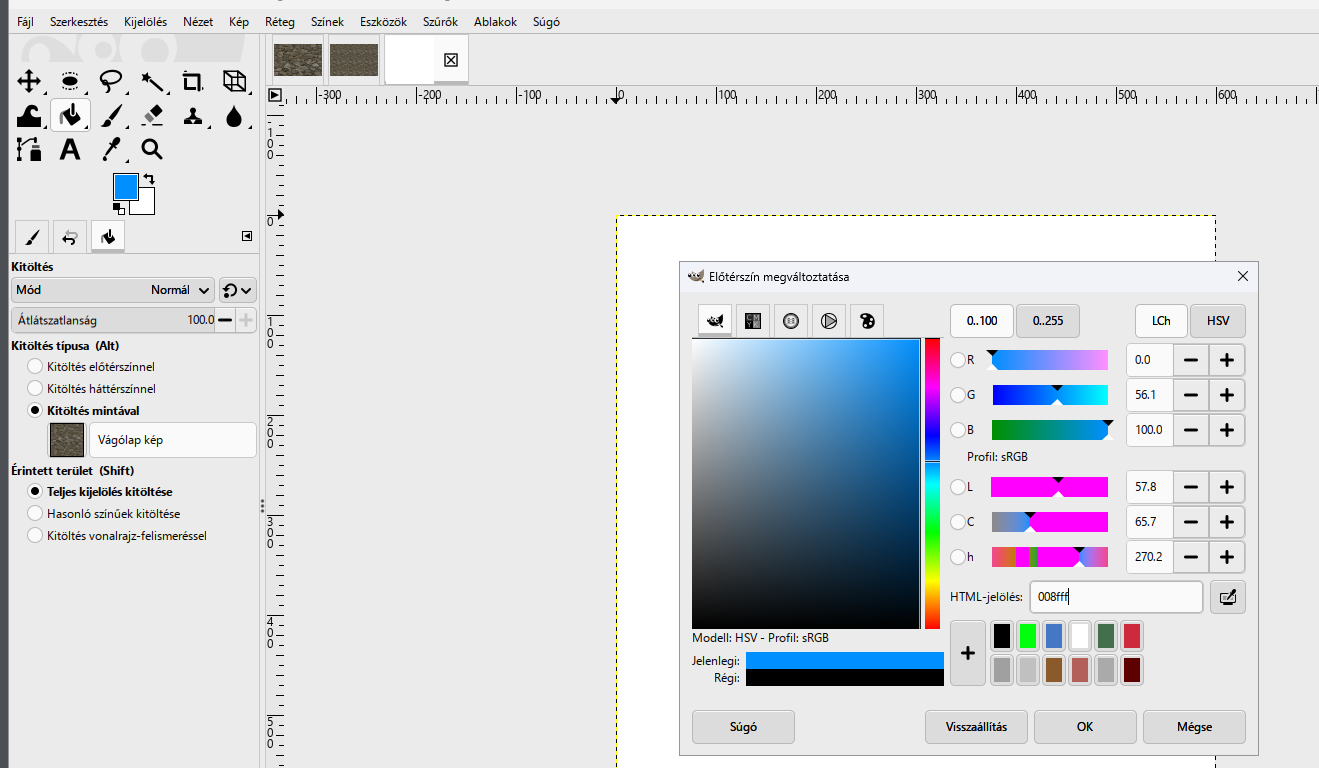Select the Zoom magnifier tool
Screen dimensions: 1319x768
152,150
